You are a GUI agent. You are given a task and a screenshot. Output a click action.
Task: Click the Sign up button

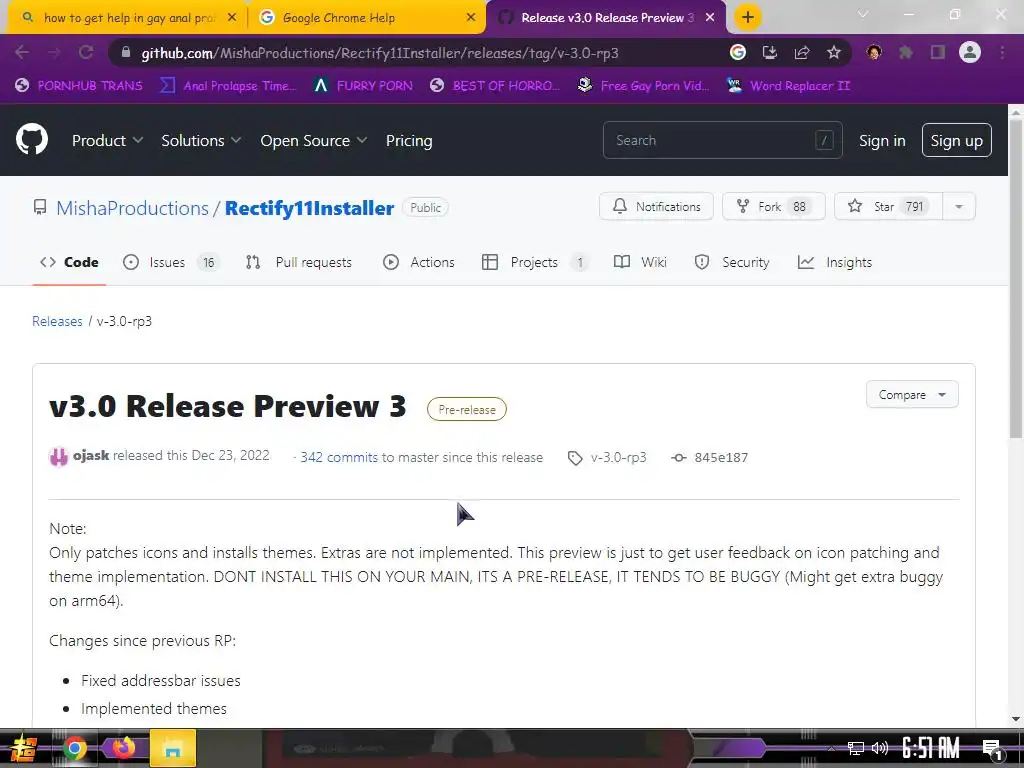[956, 140]
